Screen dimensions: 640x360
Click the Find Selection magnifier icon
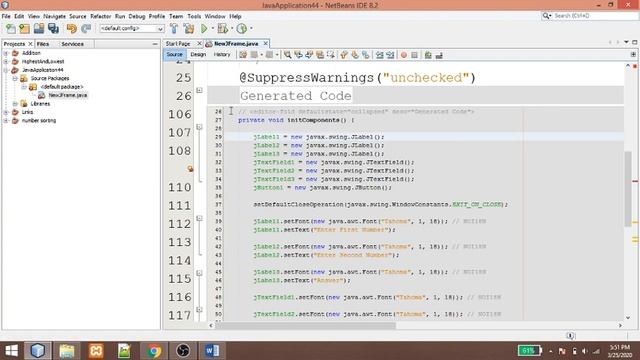point(288,55)
